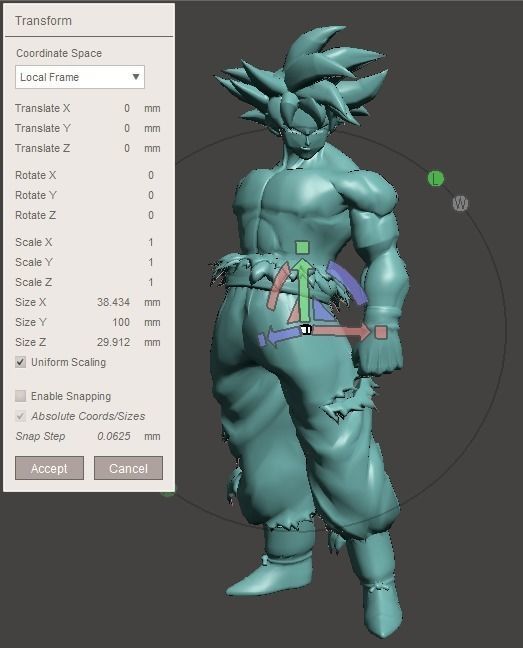
Task: Click the red X-axis translate arrow
Action: (x=344, y=331)
